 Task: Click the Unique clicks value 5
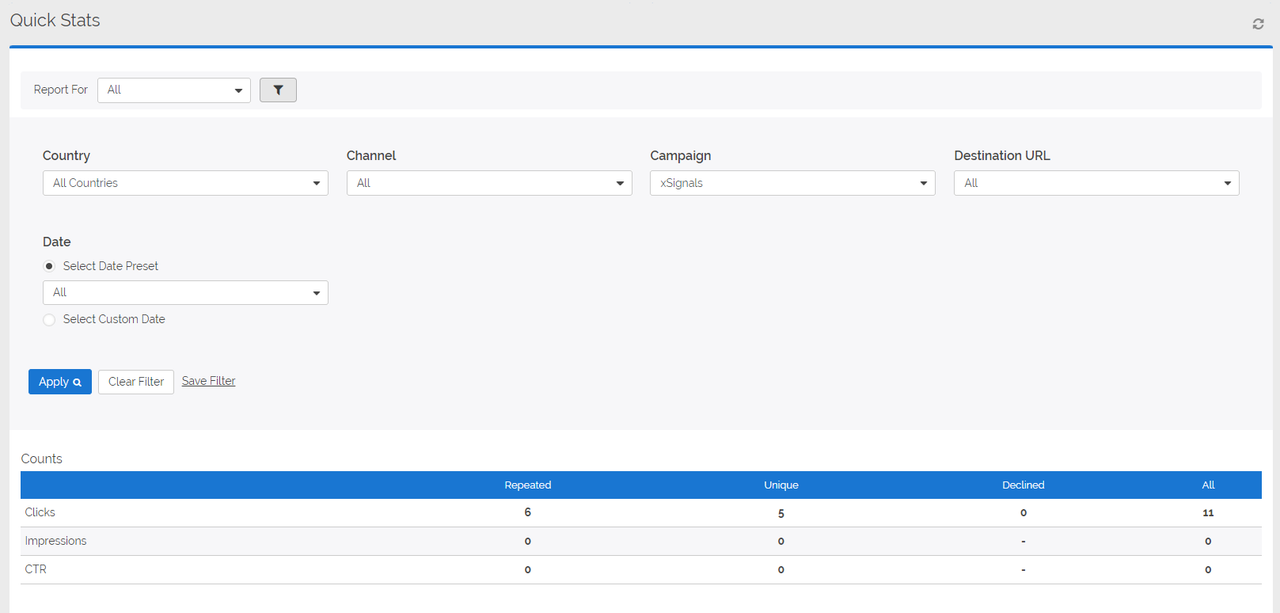pyautogui.click(x=781, y=512)
